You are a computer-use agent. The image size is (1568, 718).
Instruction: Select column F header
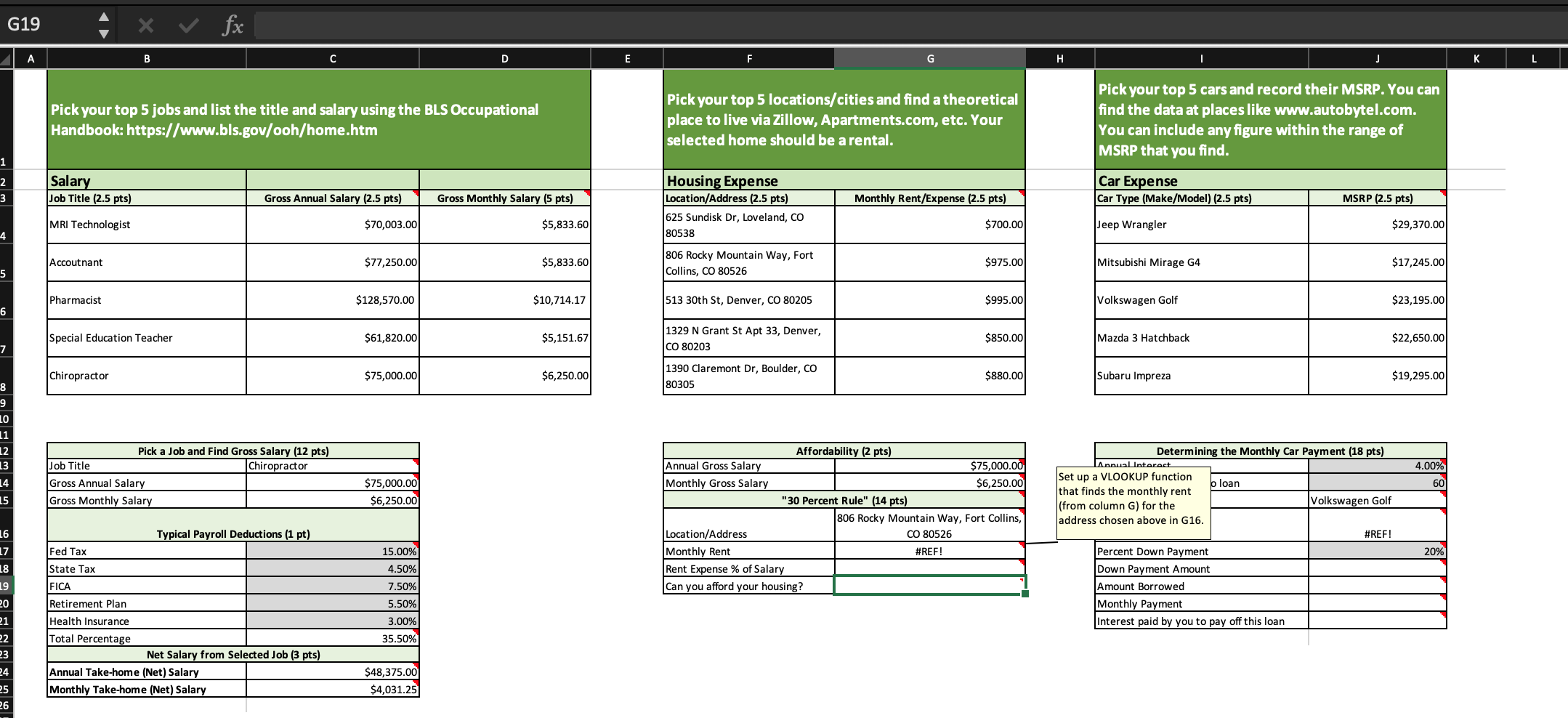[x=749, y=59]
